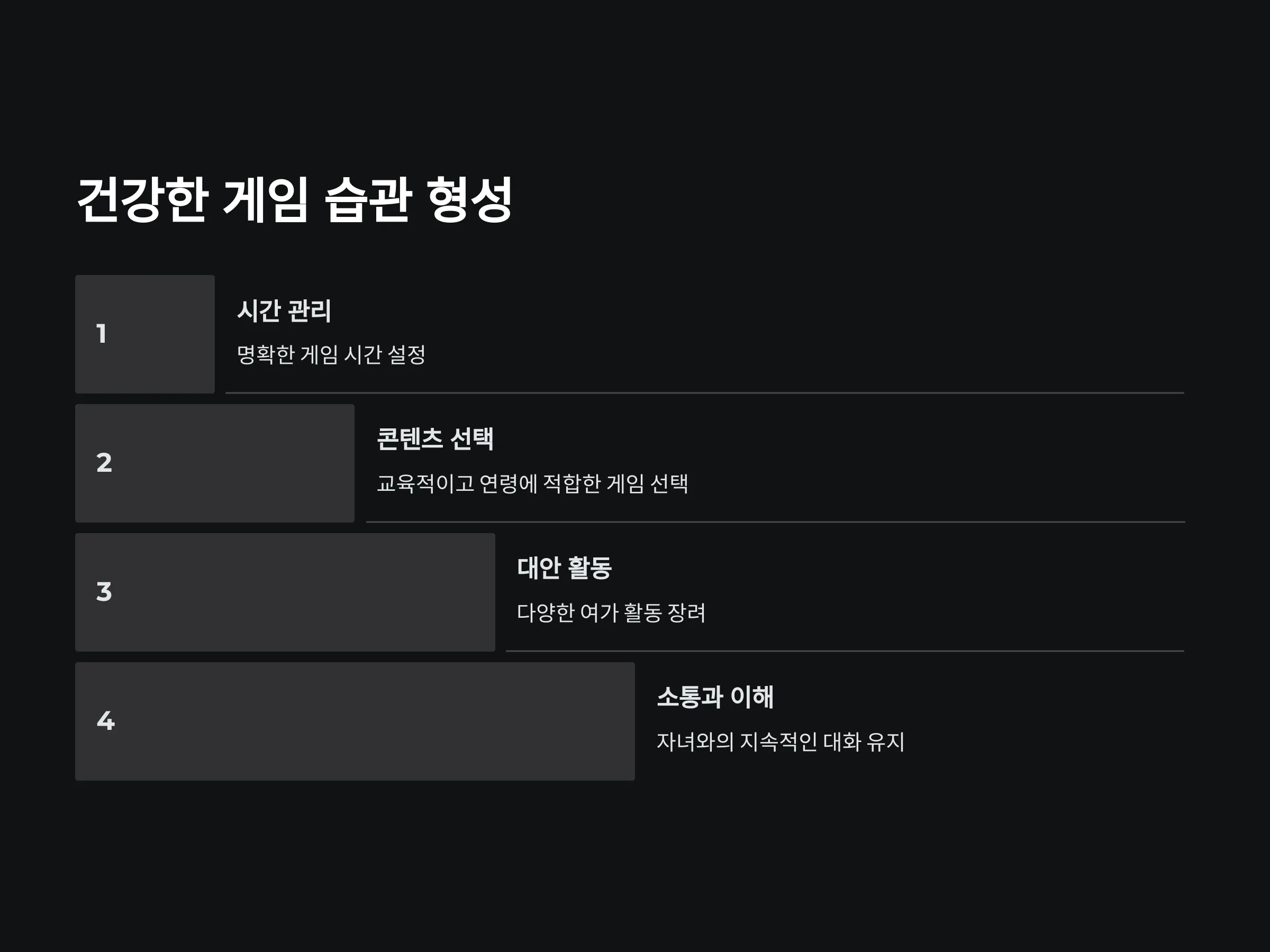Click the 시간 관리 heading
1270x952 pixels.
284,310
